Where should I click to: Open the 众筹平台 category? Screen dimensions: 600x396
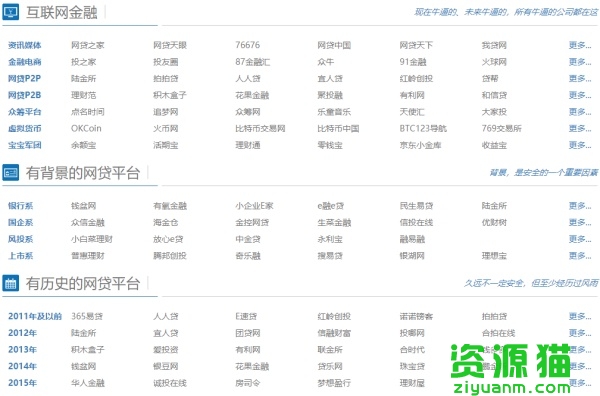pyautogui.click(x=24, y=112)
